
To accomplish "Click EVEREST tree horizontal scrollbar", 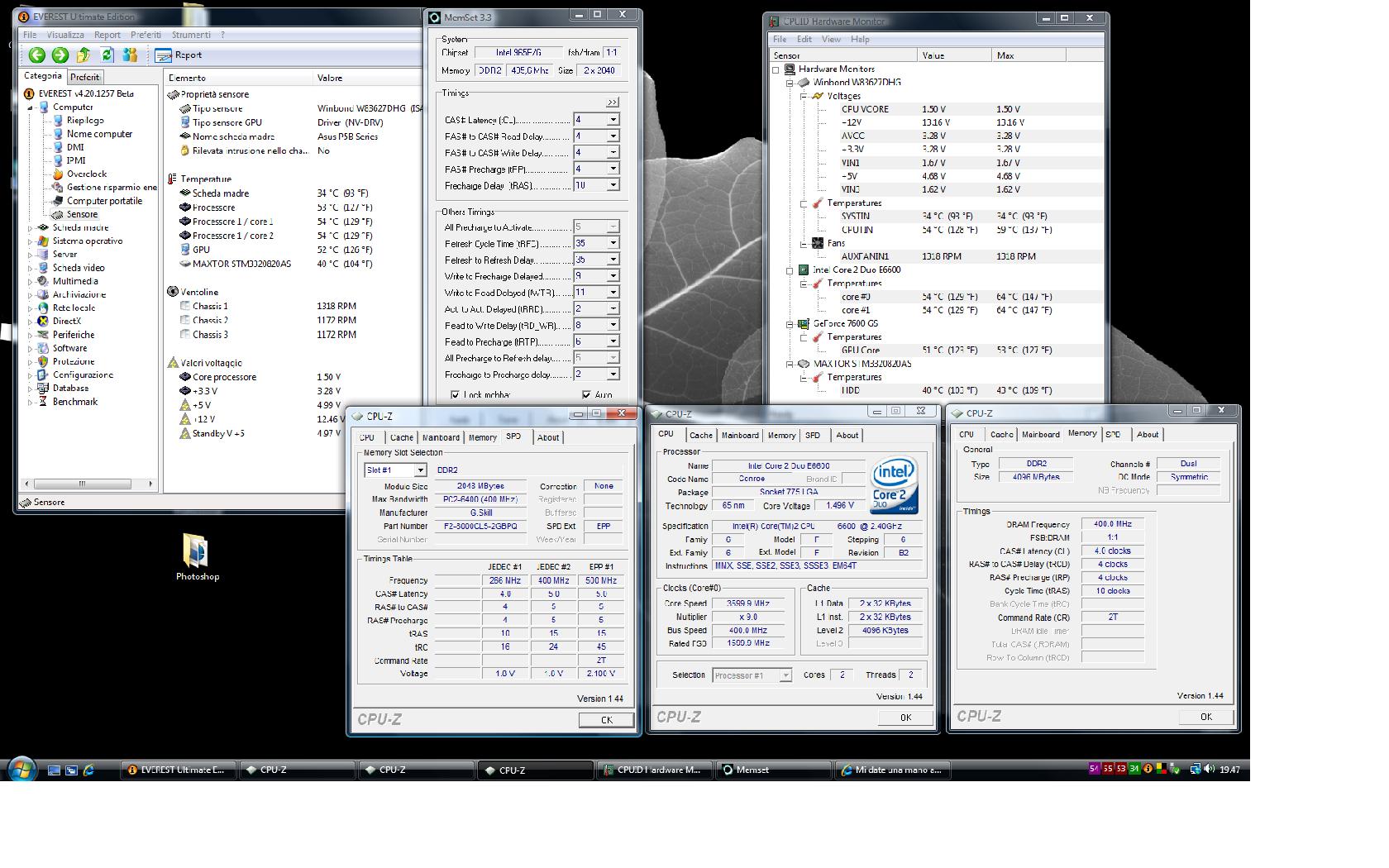I will click(88, 484).
